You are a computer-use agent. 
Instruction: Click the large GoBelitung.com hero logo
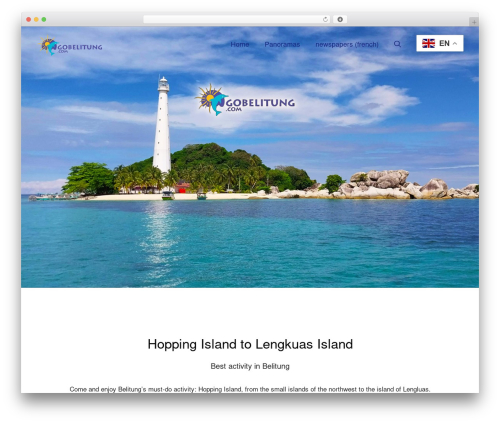[245, 100]
